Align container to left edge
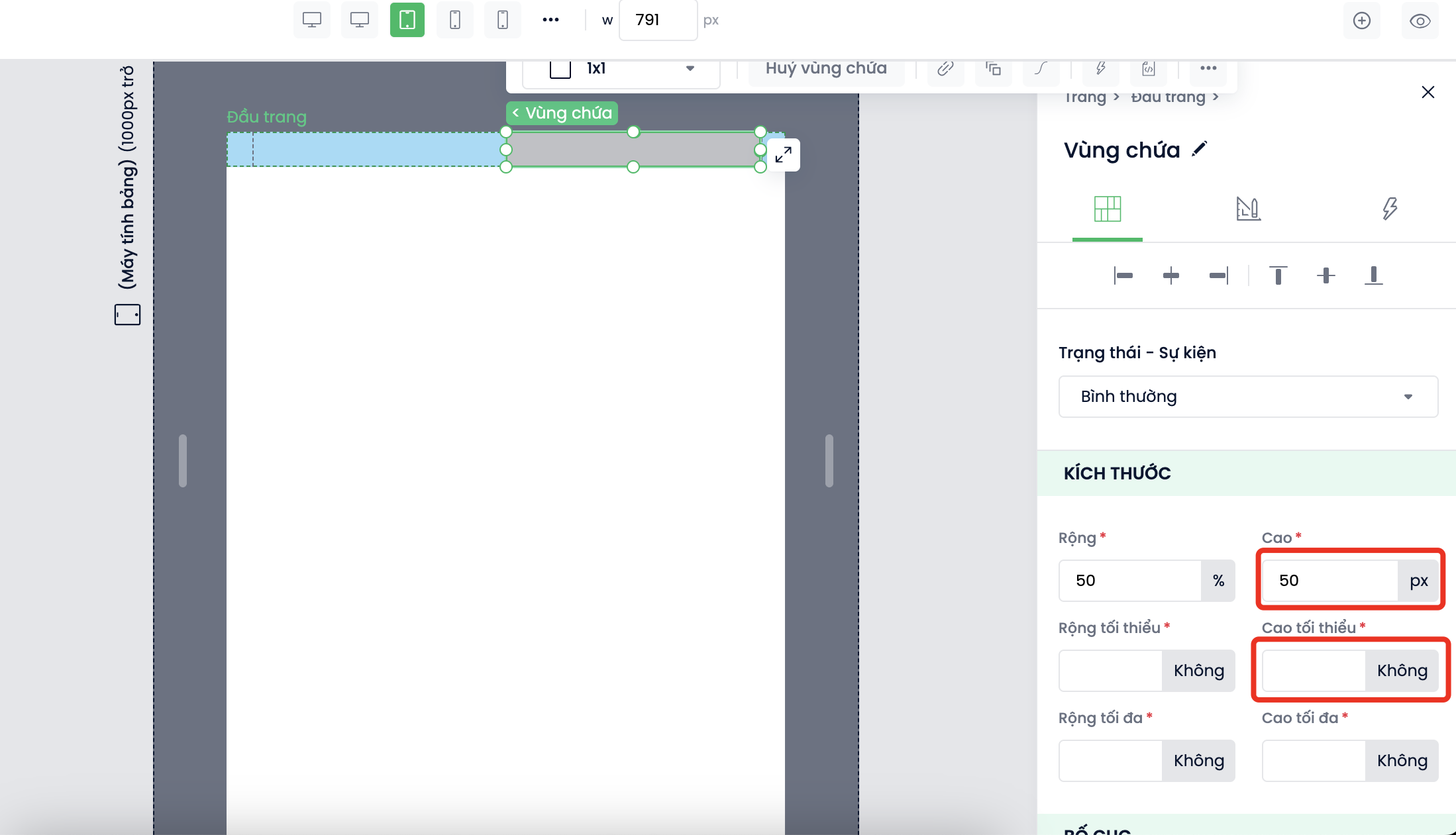The width and height of the screenshot is (1456, 835). pos(1123,275)
